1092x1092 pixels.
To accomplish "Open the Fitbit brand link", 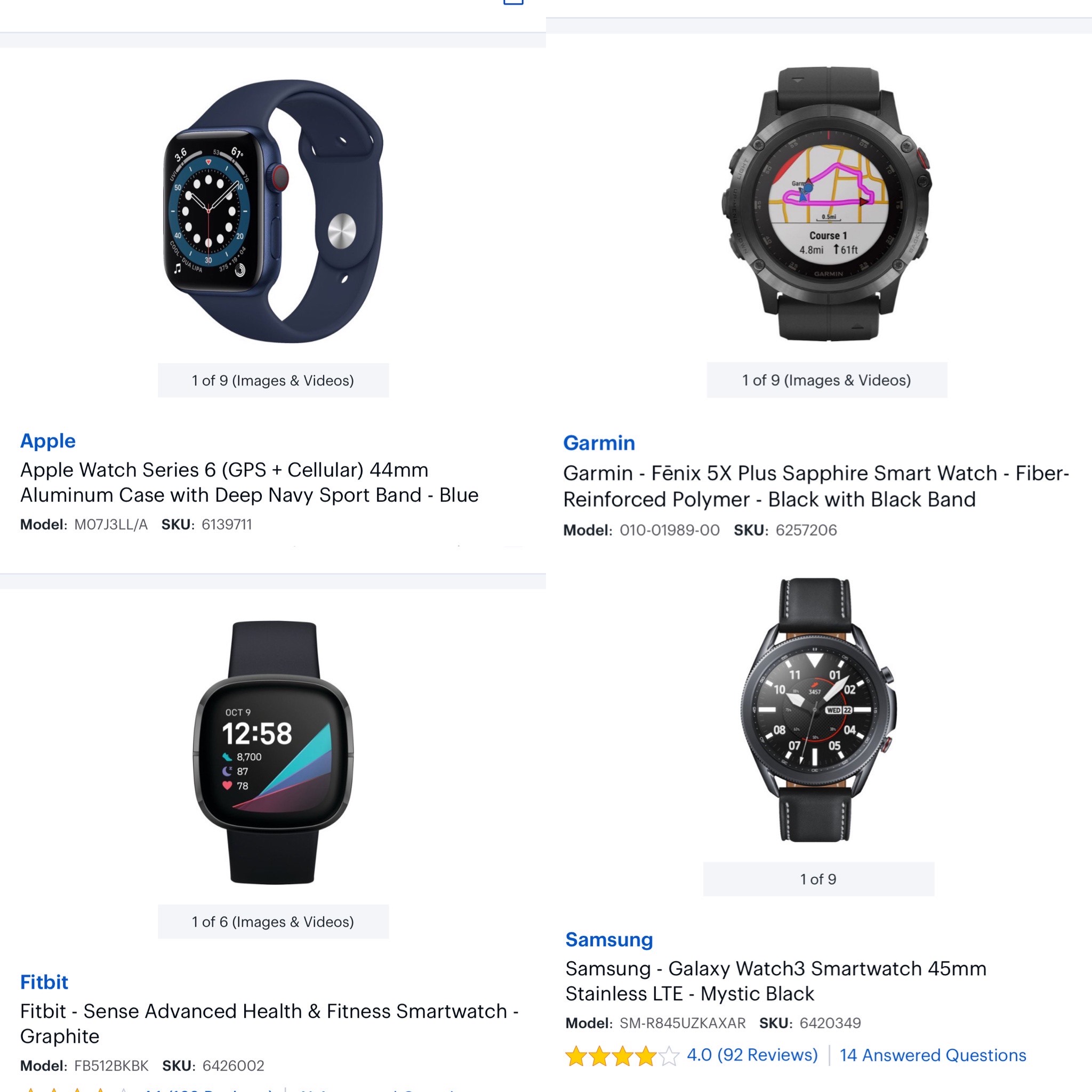I will point(44,982).
